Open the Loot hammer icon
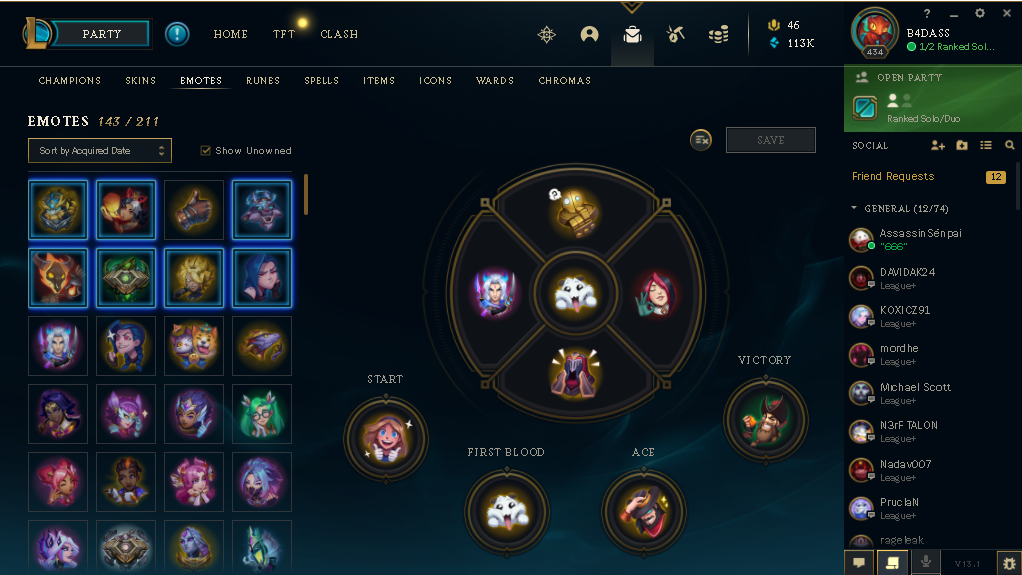This screenshot has width=1022, height=575. (x=675, y=34)
